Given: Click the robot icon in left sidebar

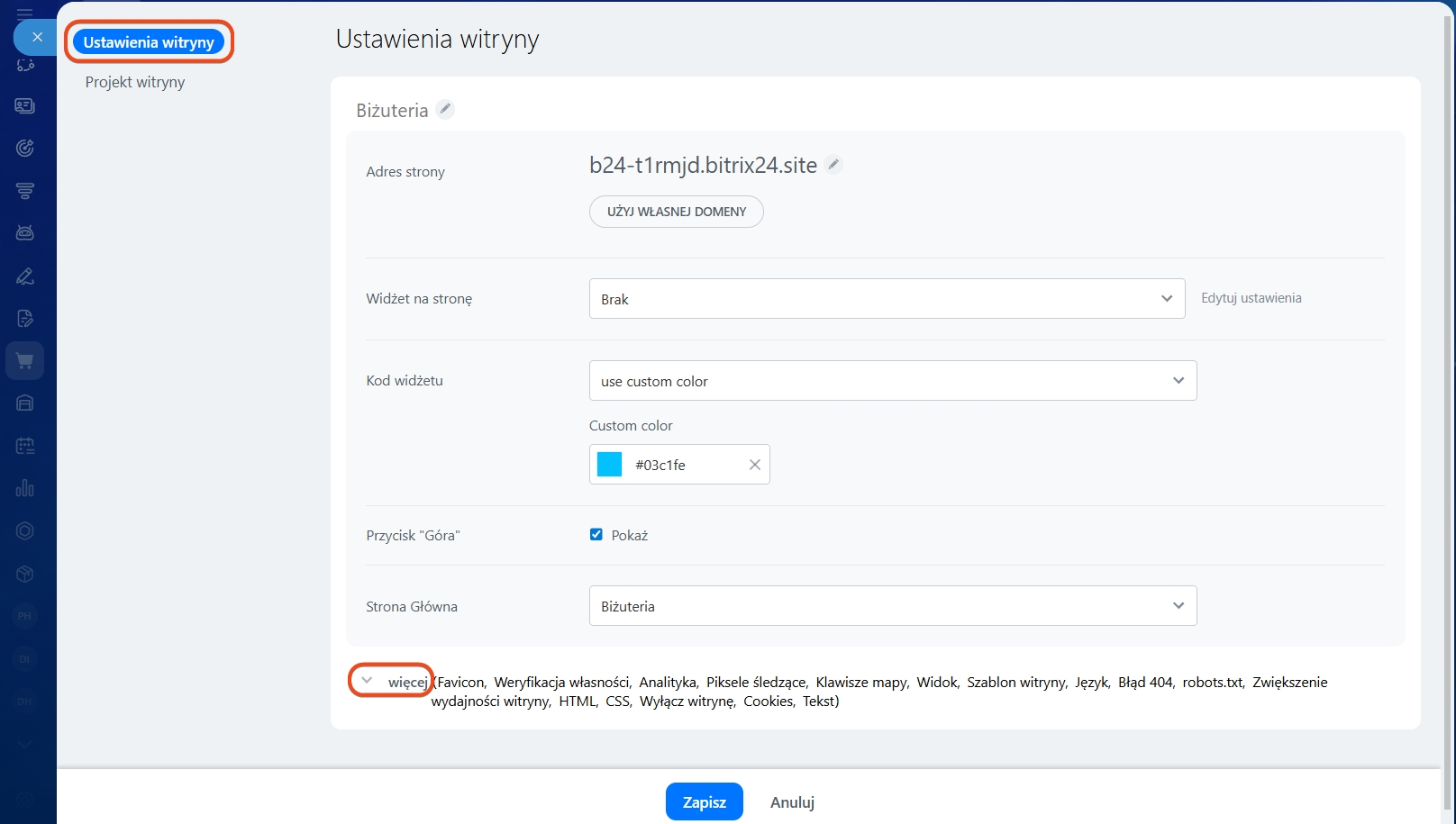Looking at the screenshot, I should [25, 233].
